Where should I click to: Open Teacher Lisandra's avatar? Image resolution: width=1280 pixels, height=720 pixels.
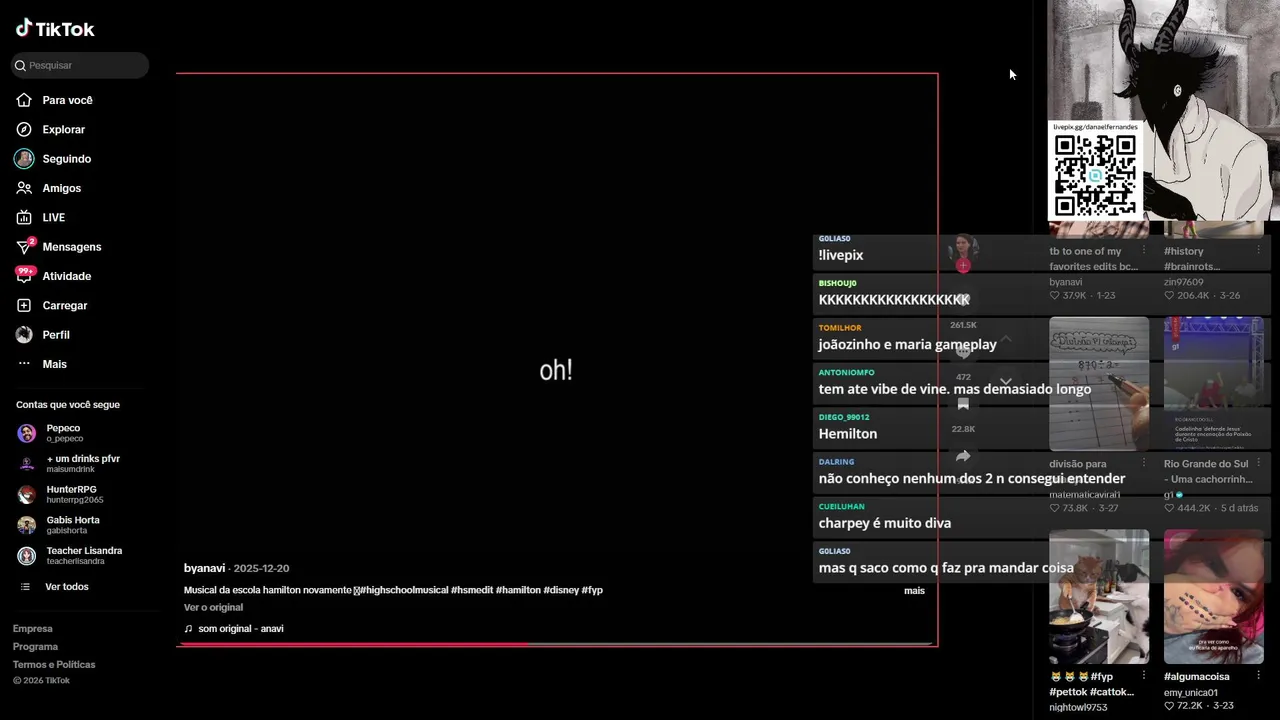coord(27,556)
